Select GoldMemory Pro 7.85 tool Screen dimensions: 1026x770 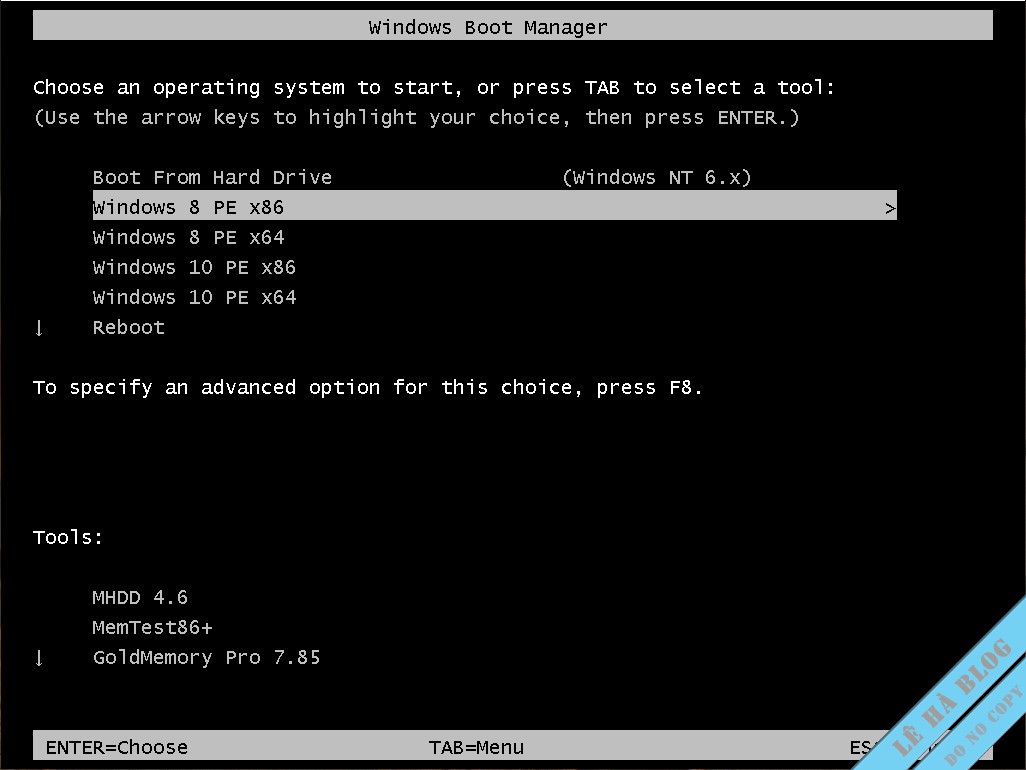pyautogui.click(x=206, y=657)
